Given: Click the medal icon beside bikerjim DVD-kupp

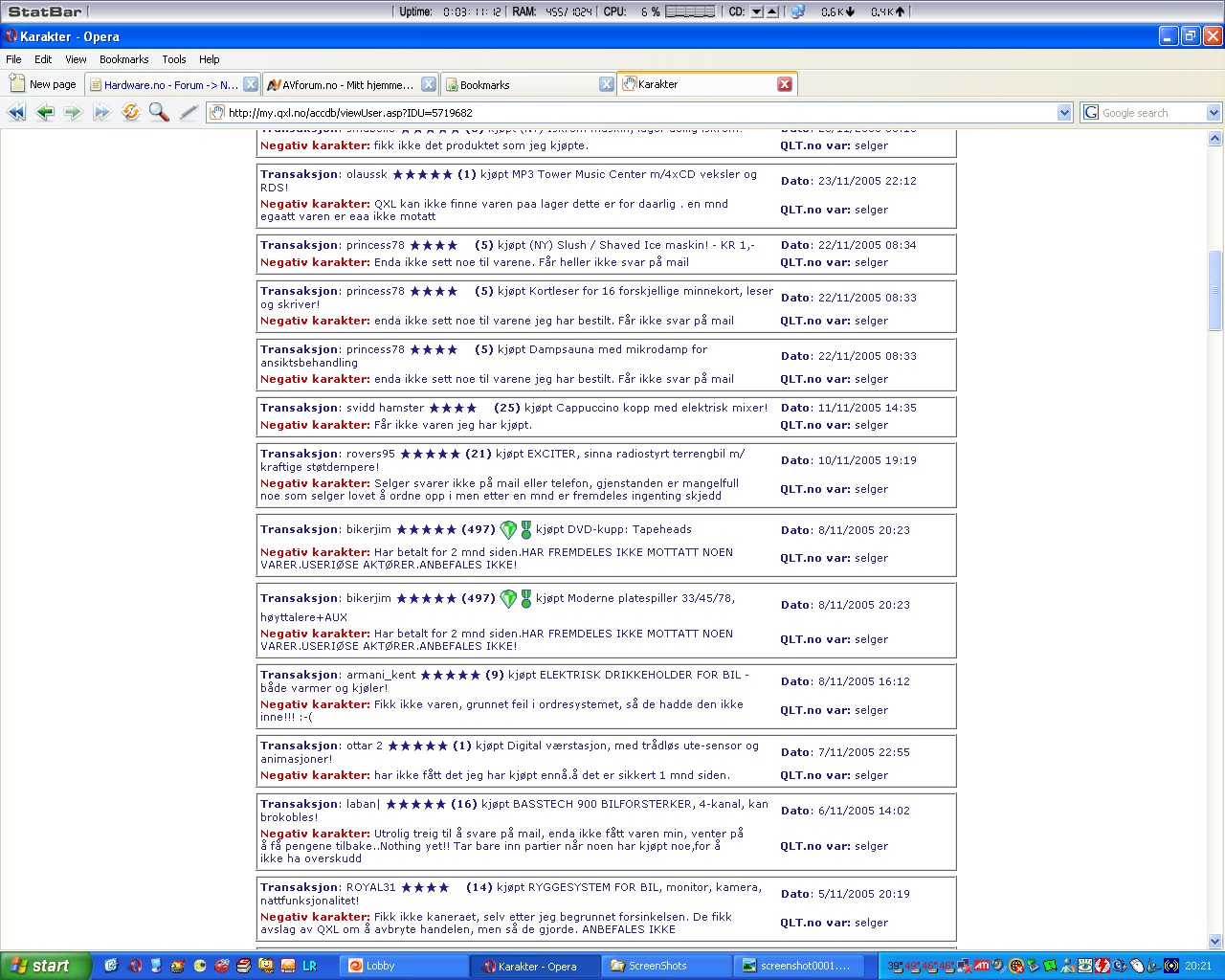Looking at the screenshot, I should click(525, 530).
